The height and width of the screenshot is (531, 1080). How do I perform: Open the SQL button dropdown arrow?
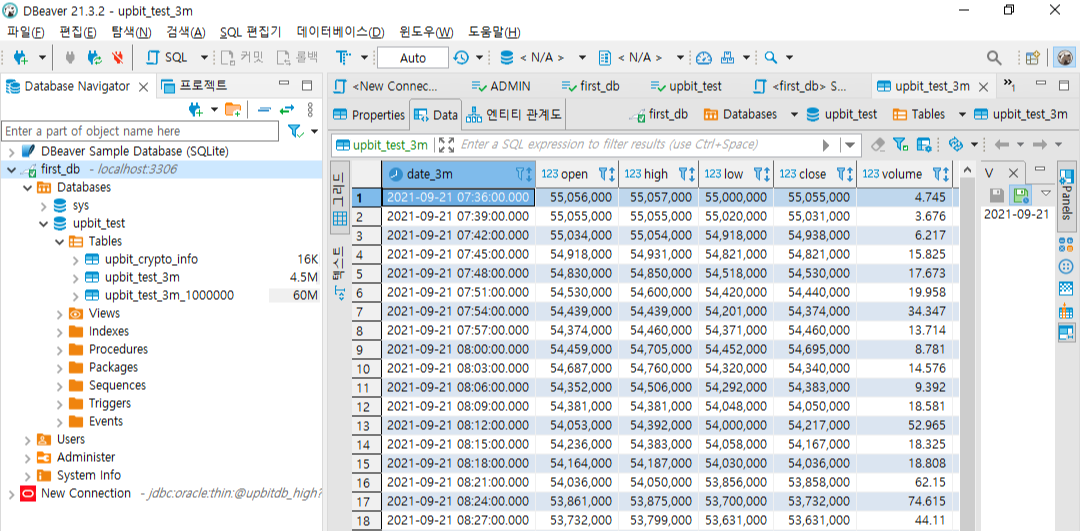coord(204,58)
